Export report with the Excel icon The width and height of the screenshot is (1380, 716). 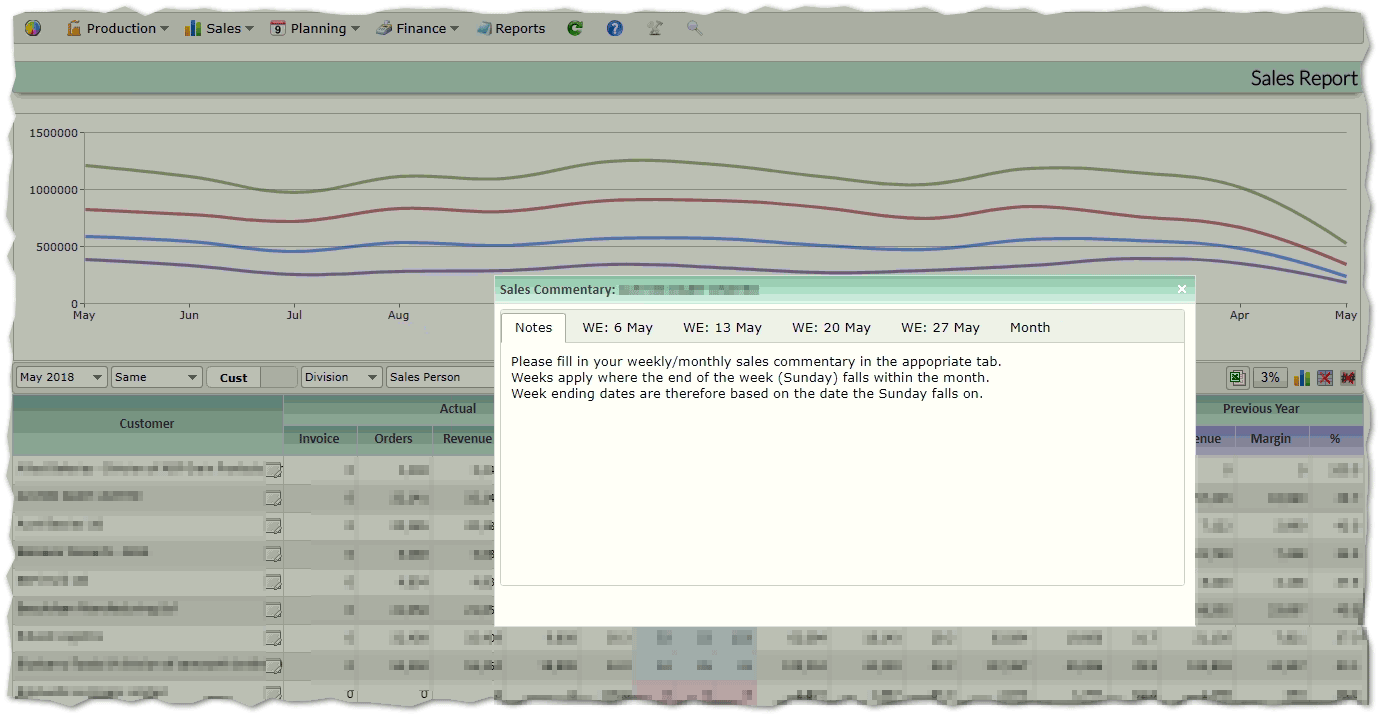coord(1237,377)
